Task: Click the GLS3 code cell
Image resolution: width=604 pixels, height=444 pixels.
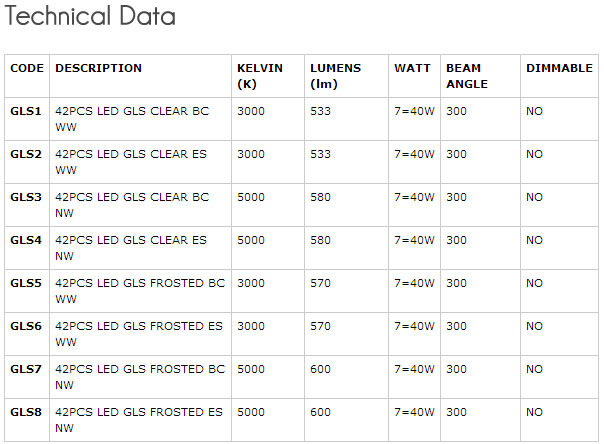Action: (x=26, y=197)
